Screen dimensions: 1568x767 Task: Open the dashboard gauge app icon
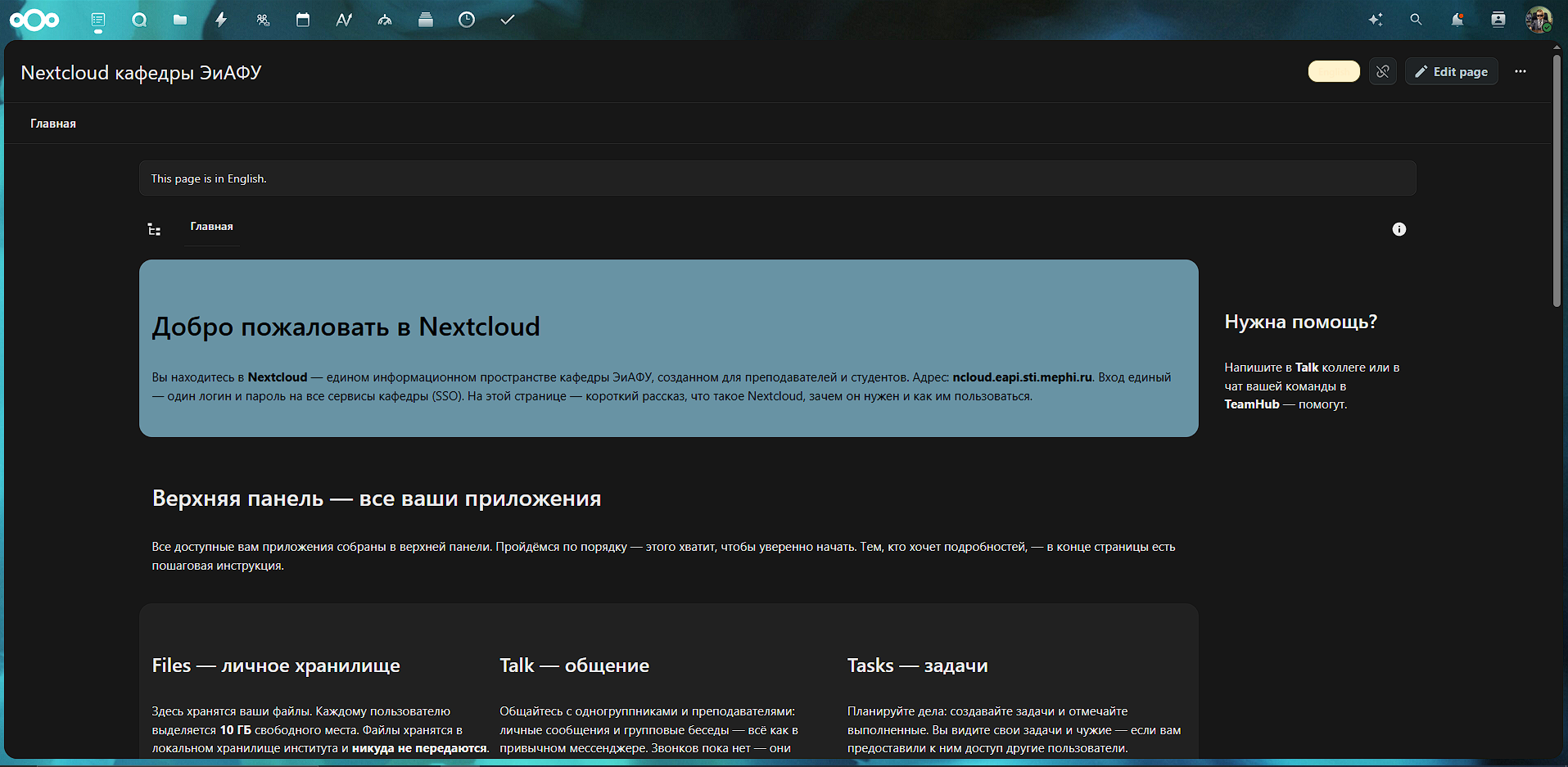(x=385, y=20)
